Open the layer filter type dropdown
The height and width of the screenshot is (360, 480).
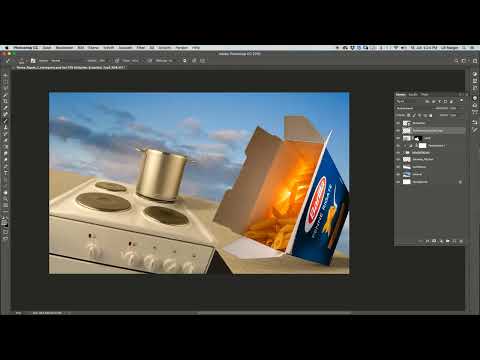point(409,101)
